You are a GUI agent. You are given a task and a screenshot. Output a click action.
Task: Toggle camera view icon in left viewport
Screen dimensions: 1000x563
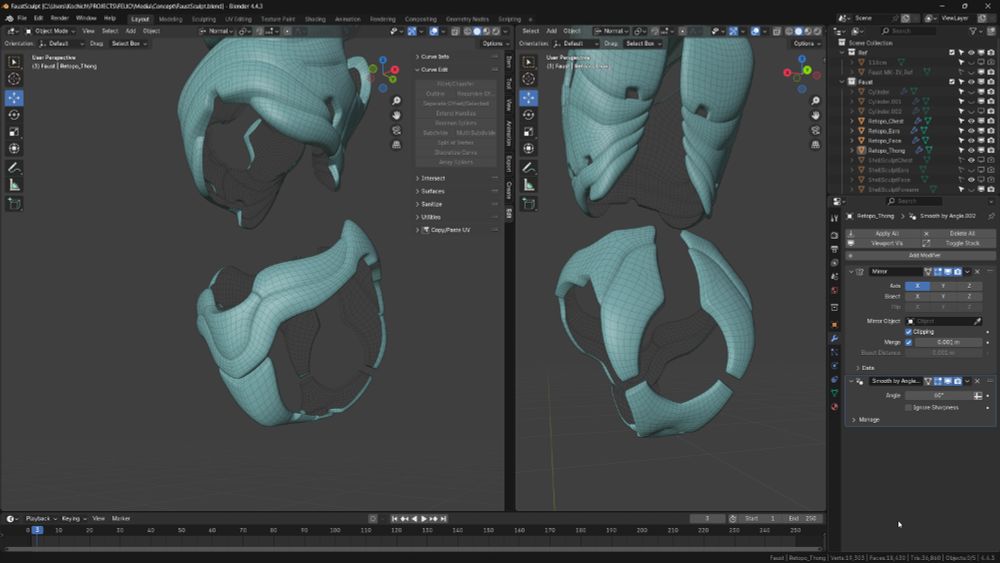[x=396, y=130]
